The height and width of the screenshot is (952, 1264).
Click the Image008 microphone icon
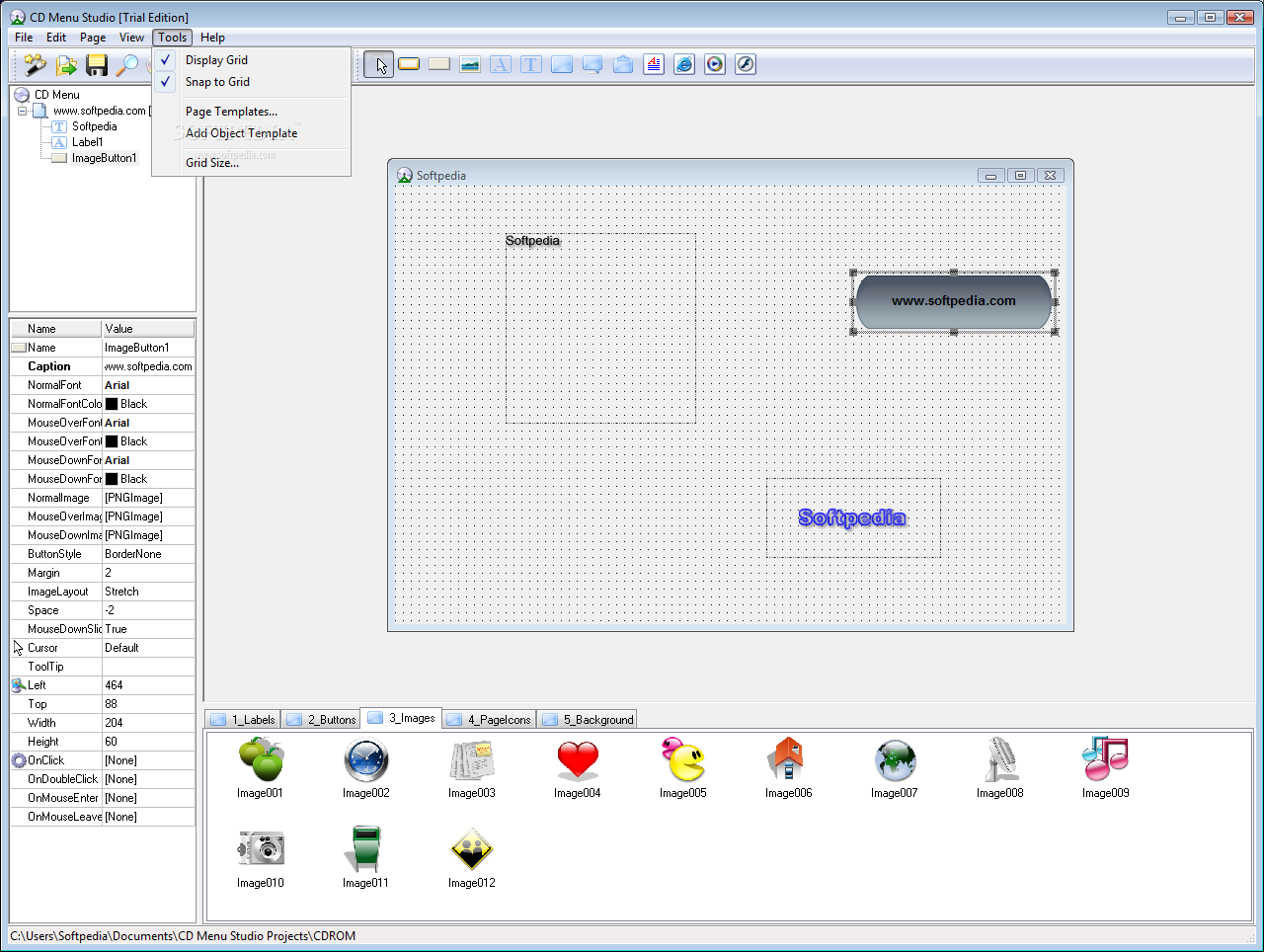[1000, 759]
